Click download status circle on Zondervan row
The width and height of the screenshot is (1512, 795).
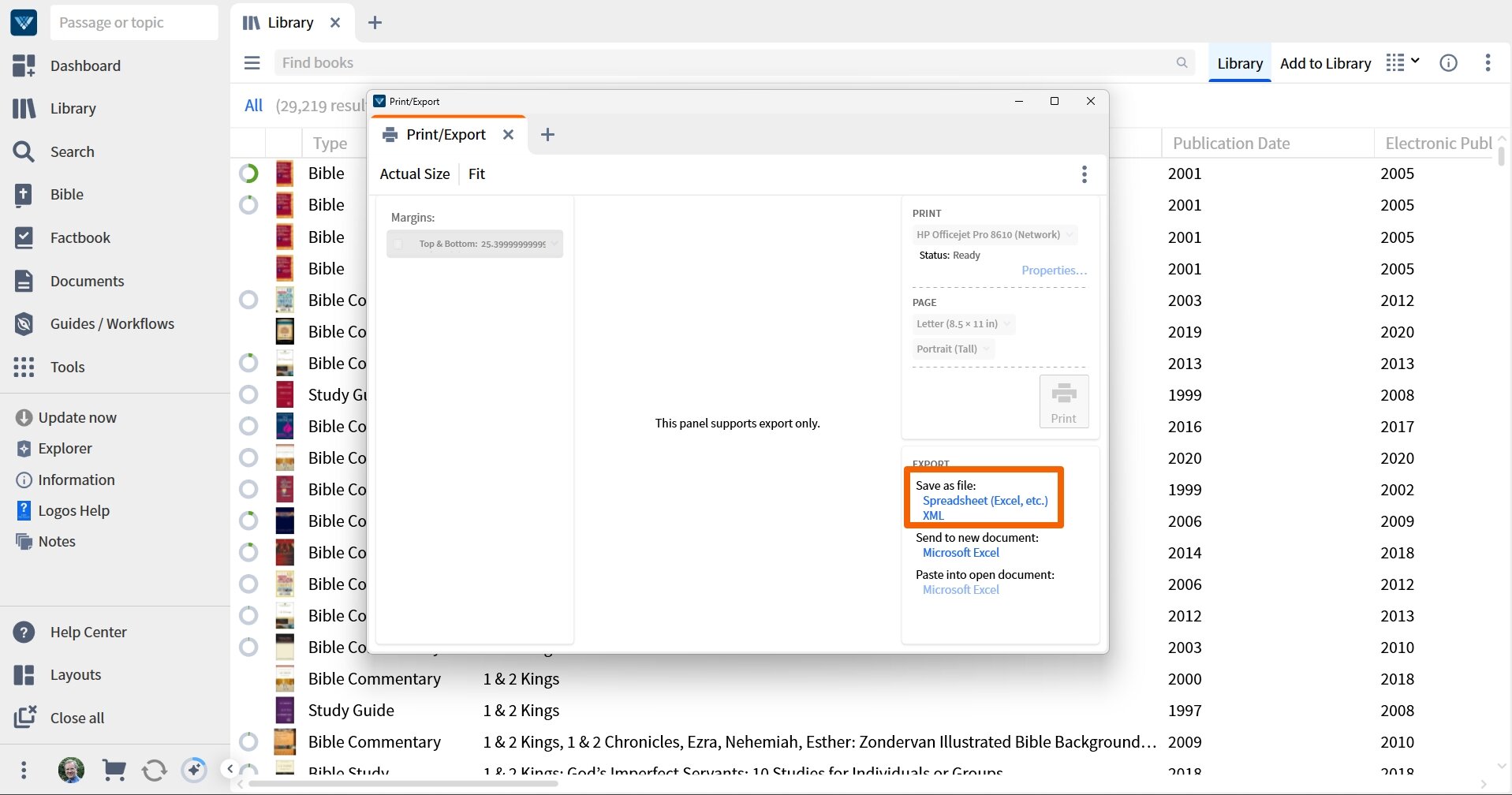(x=248, y=742)
